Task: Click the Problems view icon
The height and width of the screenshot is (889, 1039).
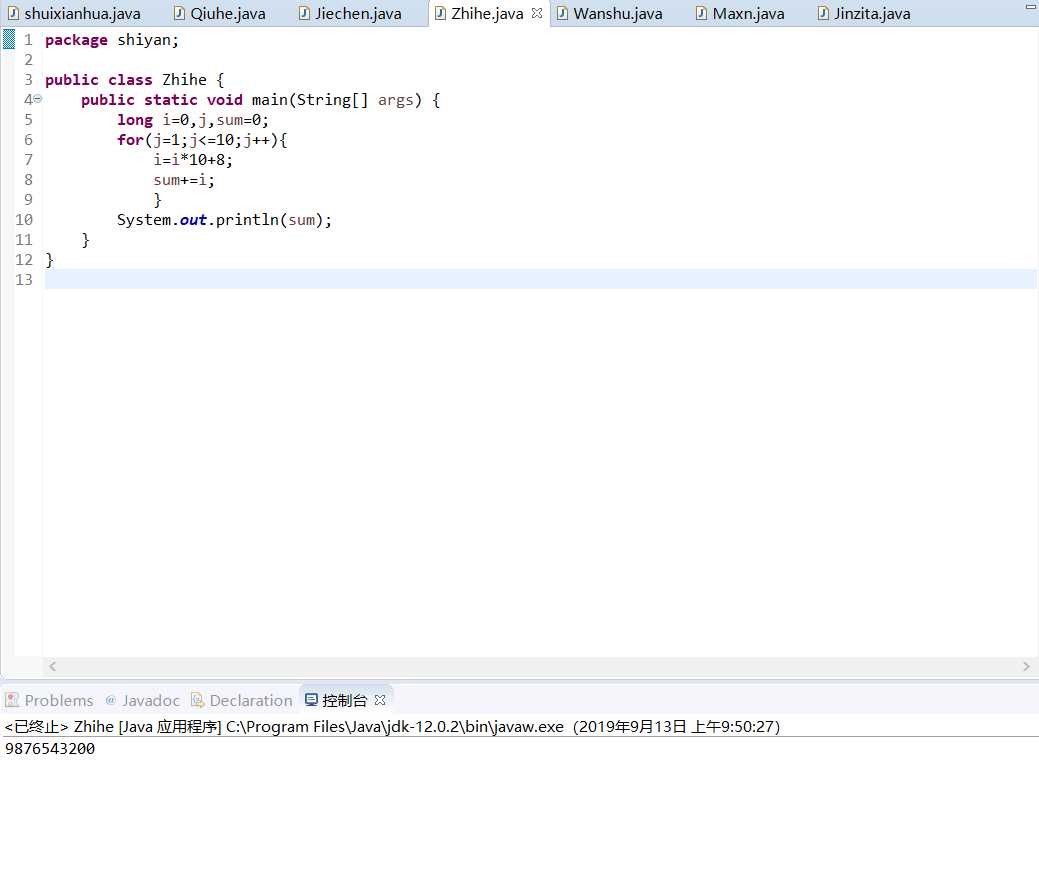Action: pyautogui.click(x=12, y=700)
